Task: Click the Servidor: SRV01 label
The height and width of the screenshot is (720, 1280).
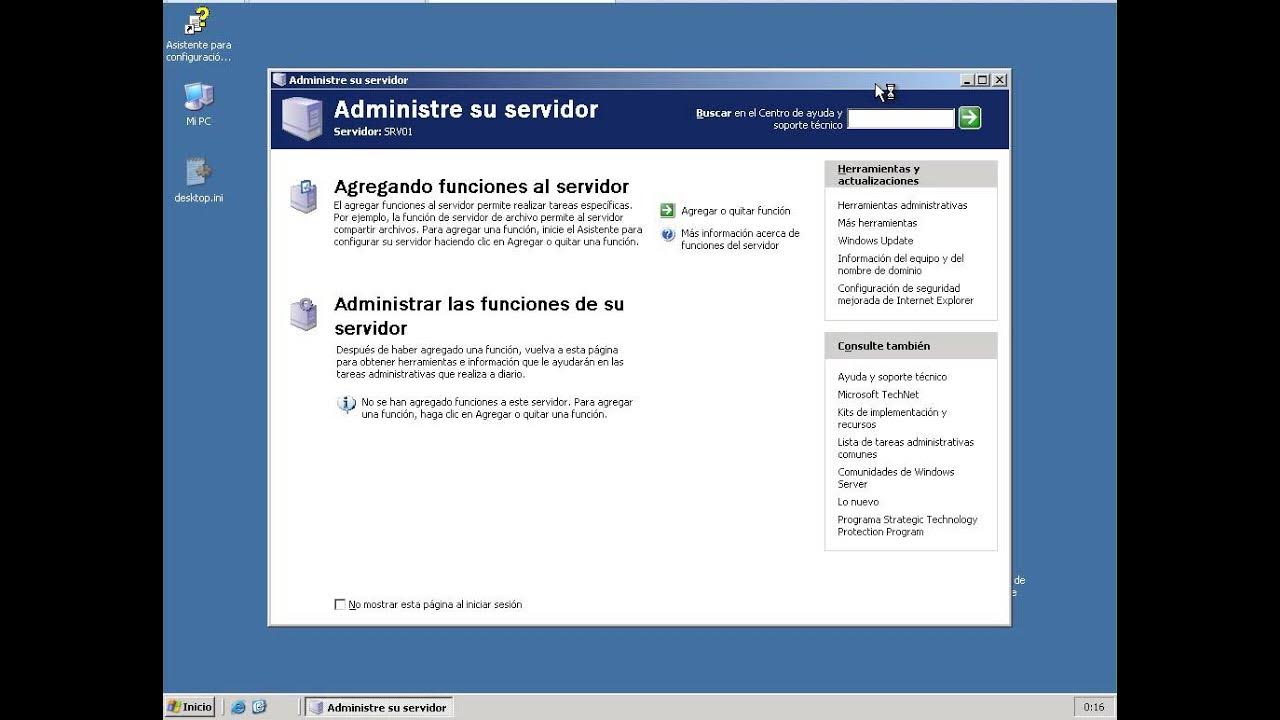Action: click(373, 132)
